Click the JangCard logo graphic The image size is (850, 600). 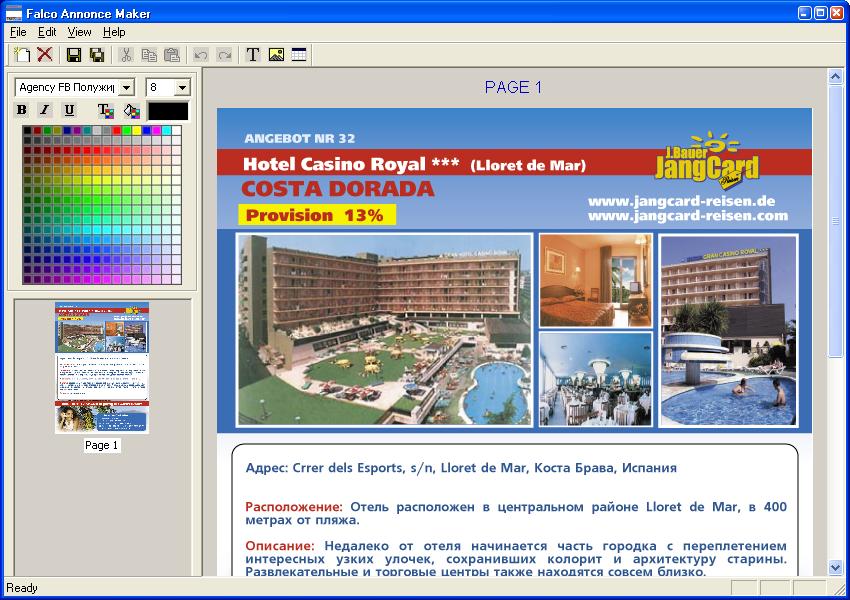[x=706, y=160]
